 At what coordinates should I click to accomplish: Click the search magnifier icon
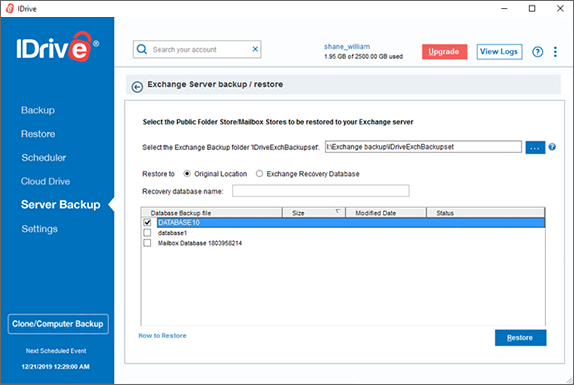click(x=142, y=49)
